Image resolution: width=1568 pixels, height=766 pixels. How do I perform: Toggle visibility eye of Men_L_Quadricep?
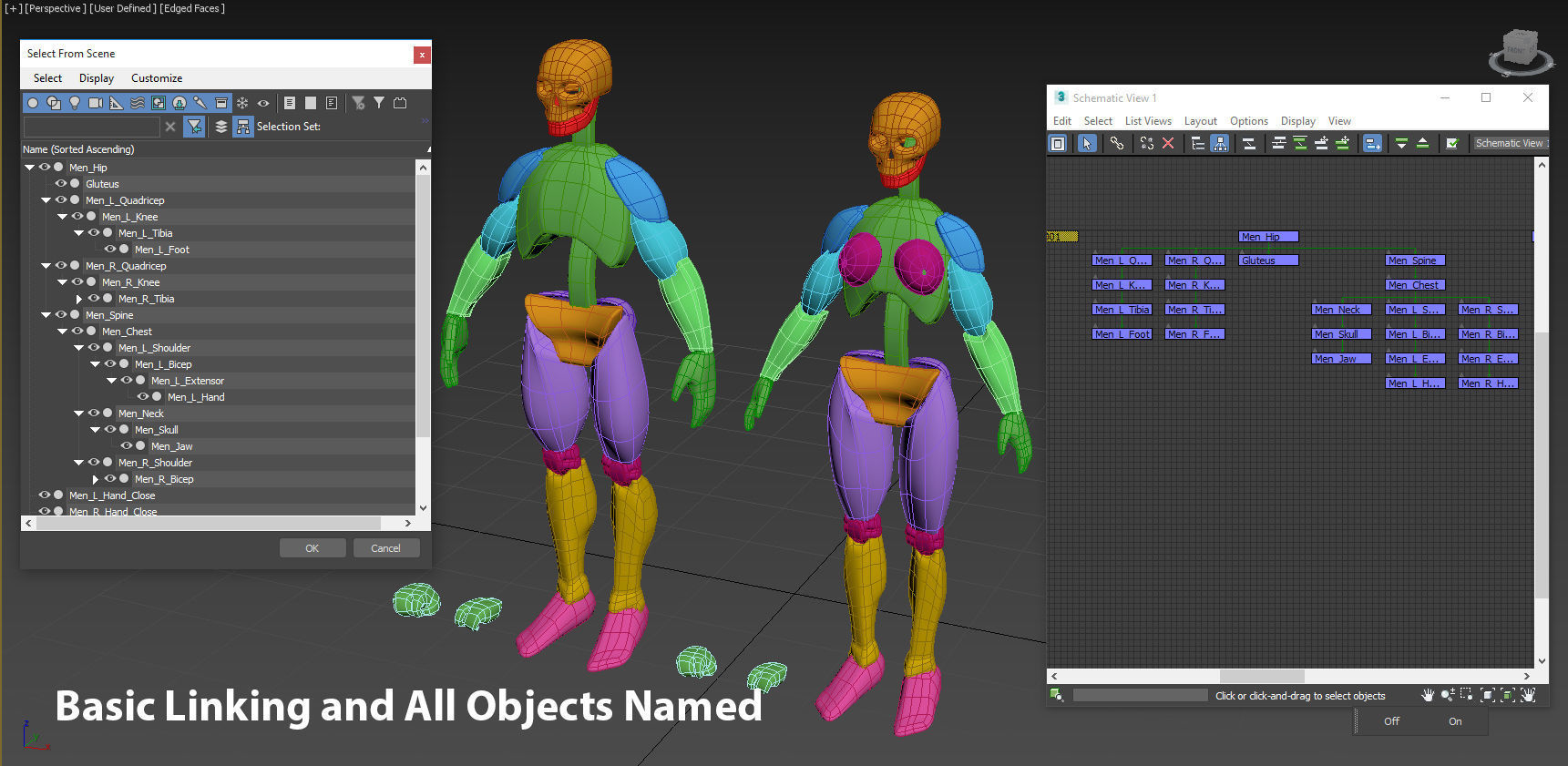point(60,199)
